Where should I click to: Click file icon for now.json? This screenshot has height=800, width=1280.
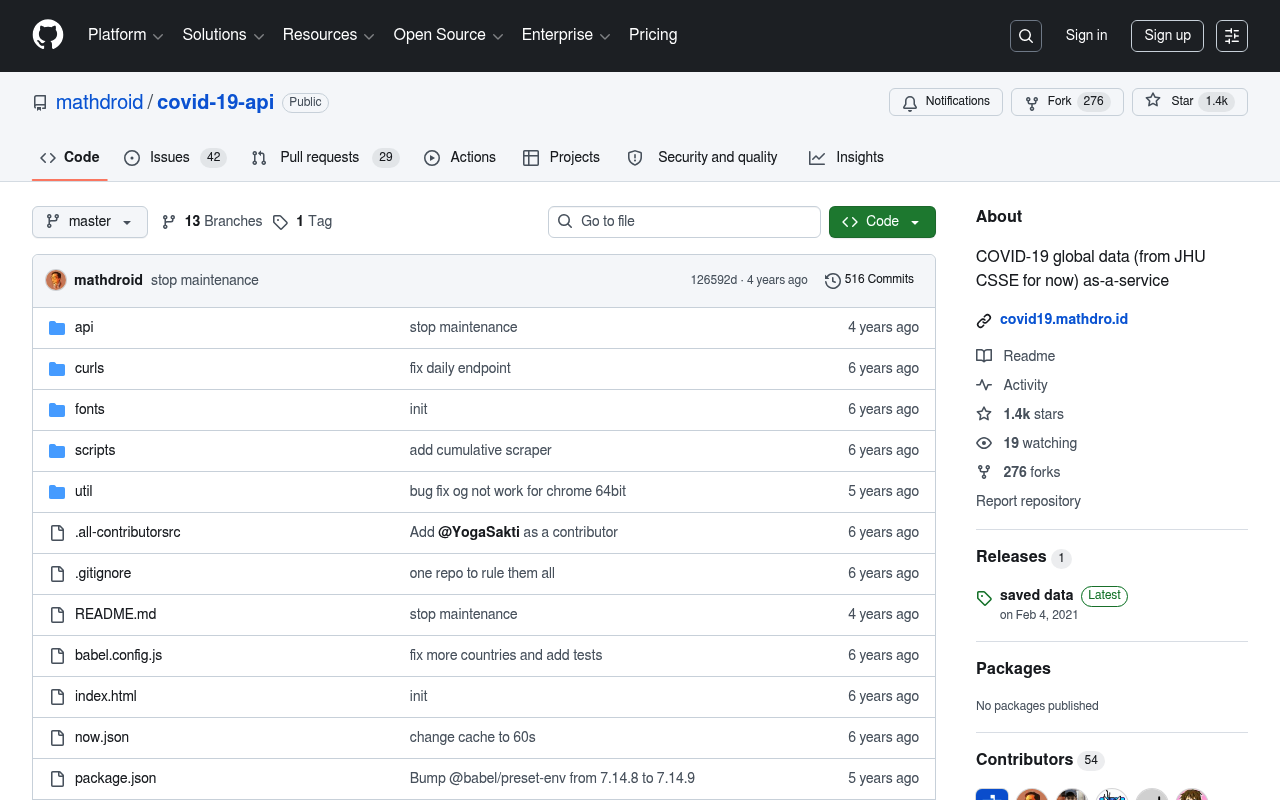point(57,738)
